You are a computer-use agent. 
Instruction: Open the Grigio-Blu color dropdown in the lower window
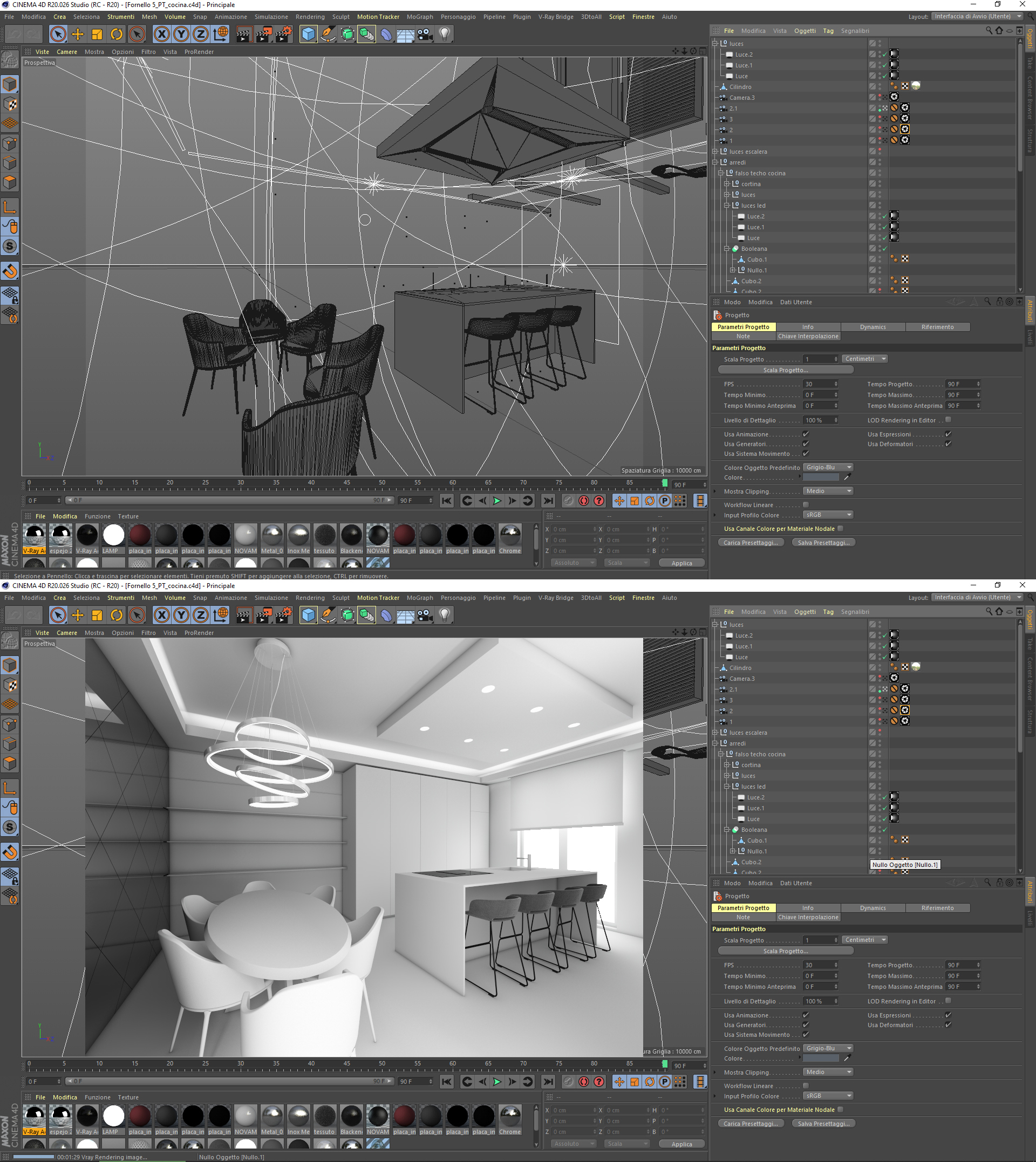coord(828,1048)
